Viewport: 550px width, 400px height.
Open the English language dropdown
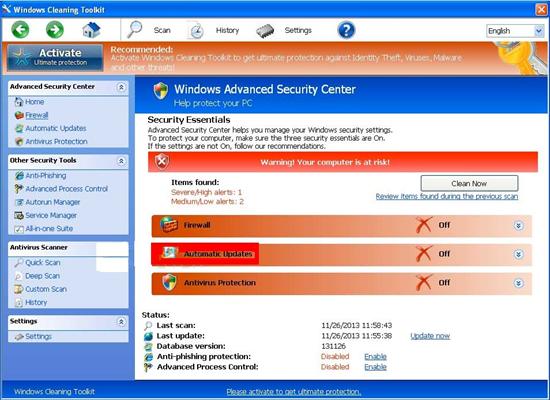(515, 31)
